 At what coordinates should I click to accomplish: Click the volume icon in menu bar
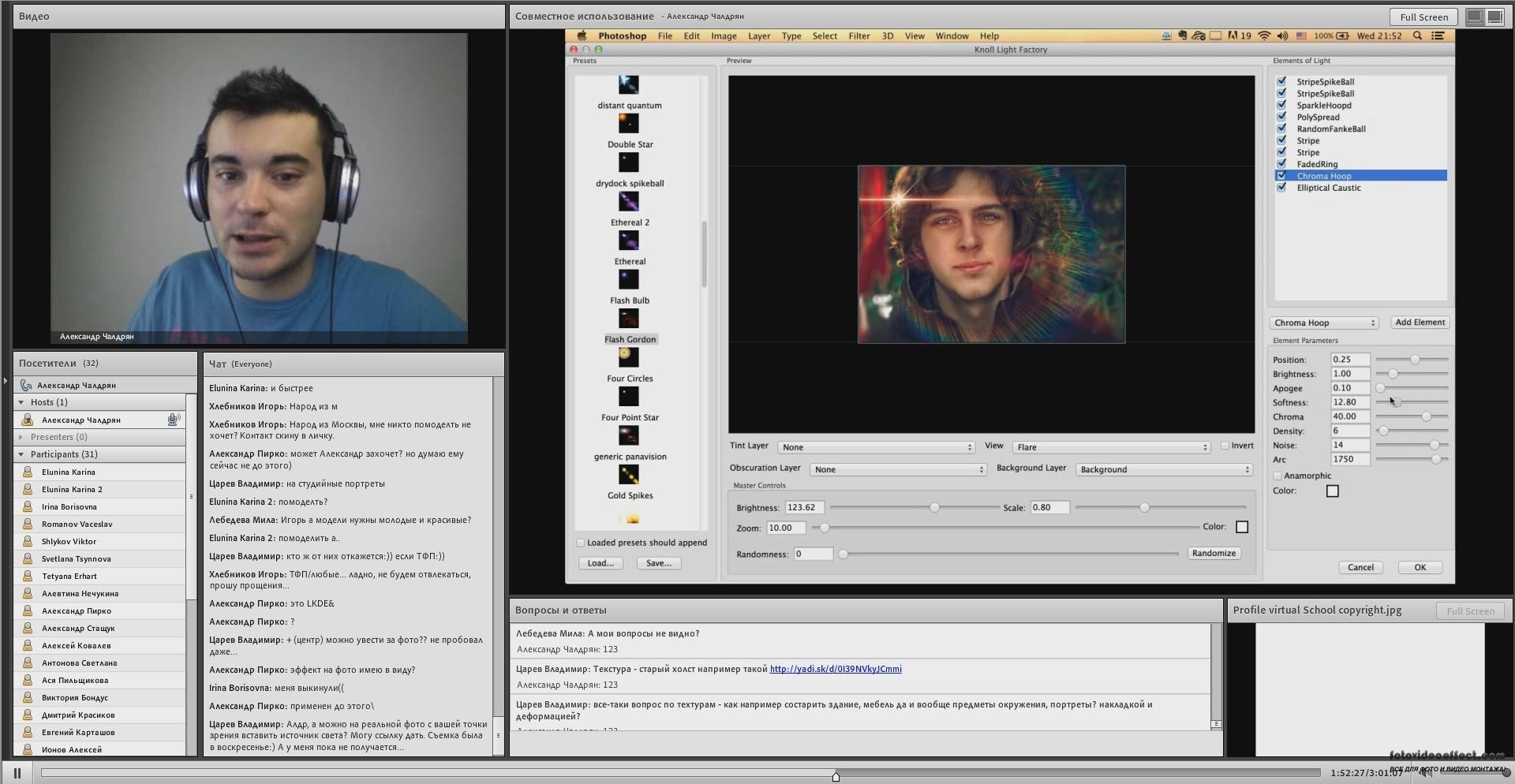coord(1282,35)
